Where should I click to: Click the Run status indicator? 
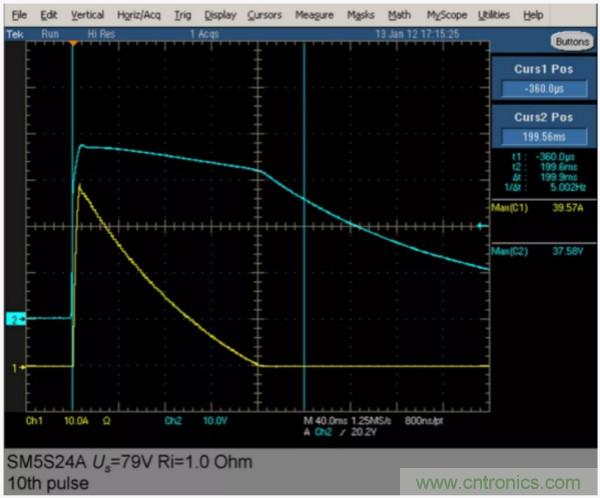(46, 33)
